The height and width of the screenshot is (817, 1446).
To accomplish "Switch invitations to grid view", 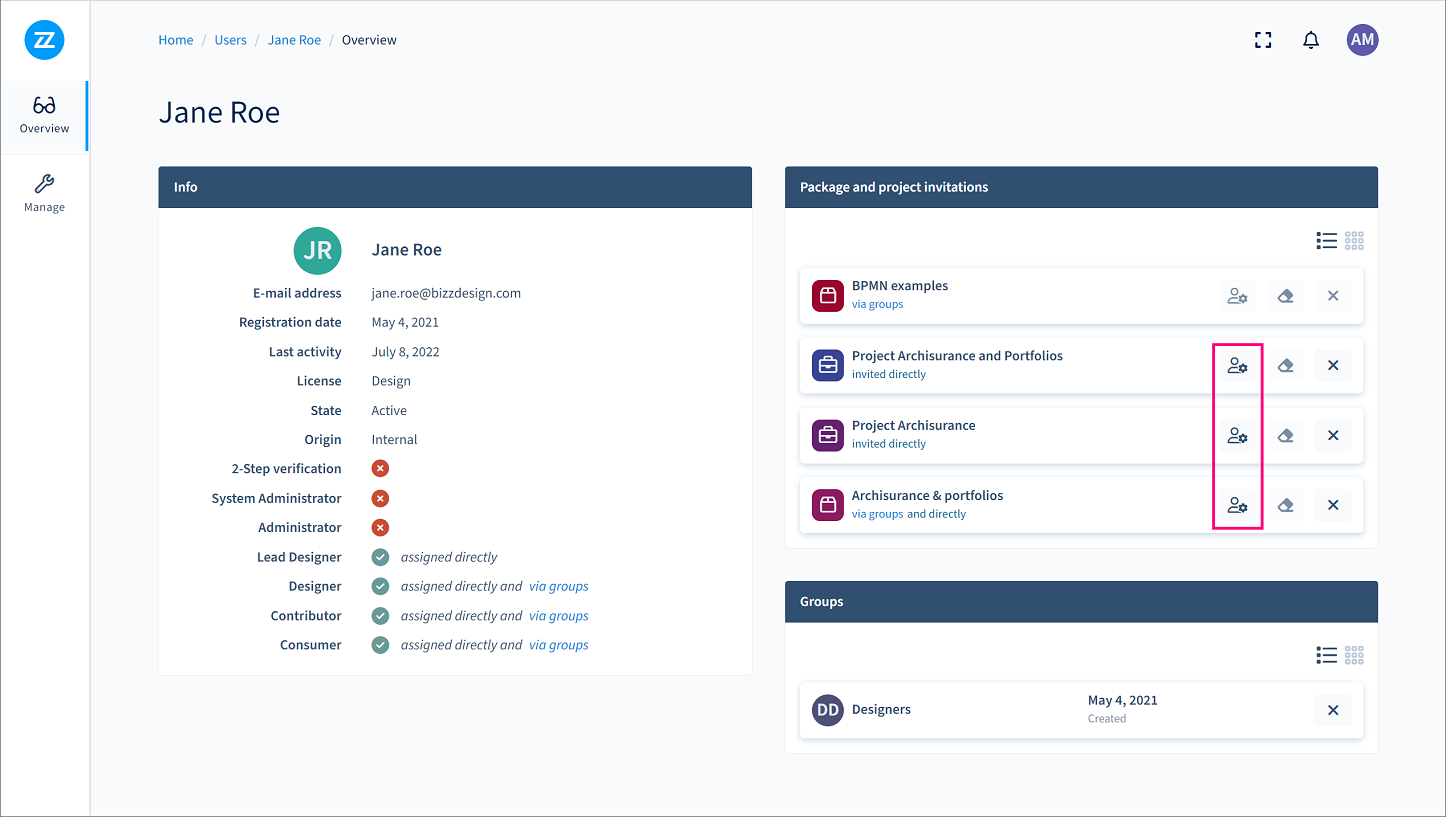I will (1354, 241).
